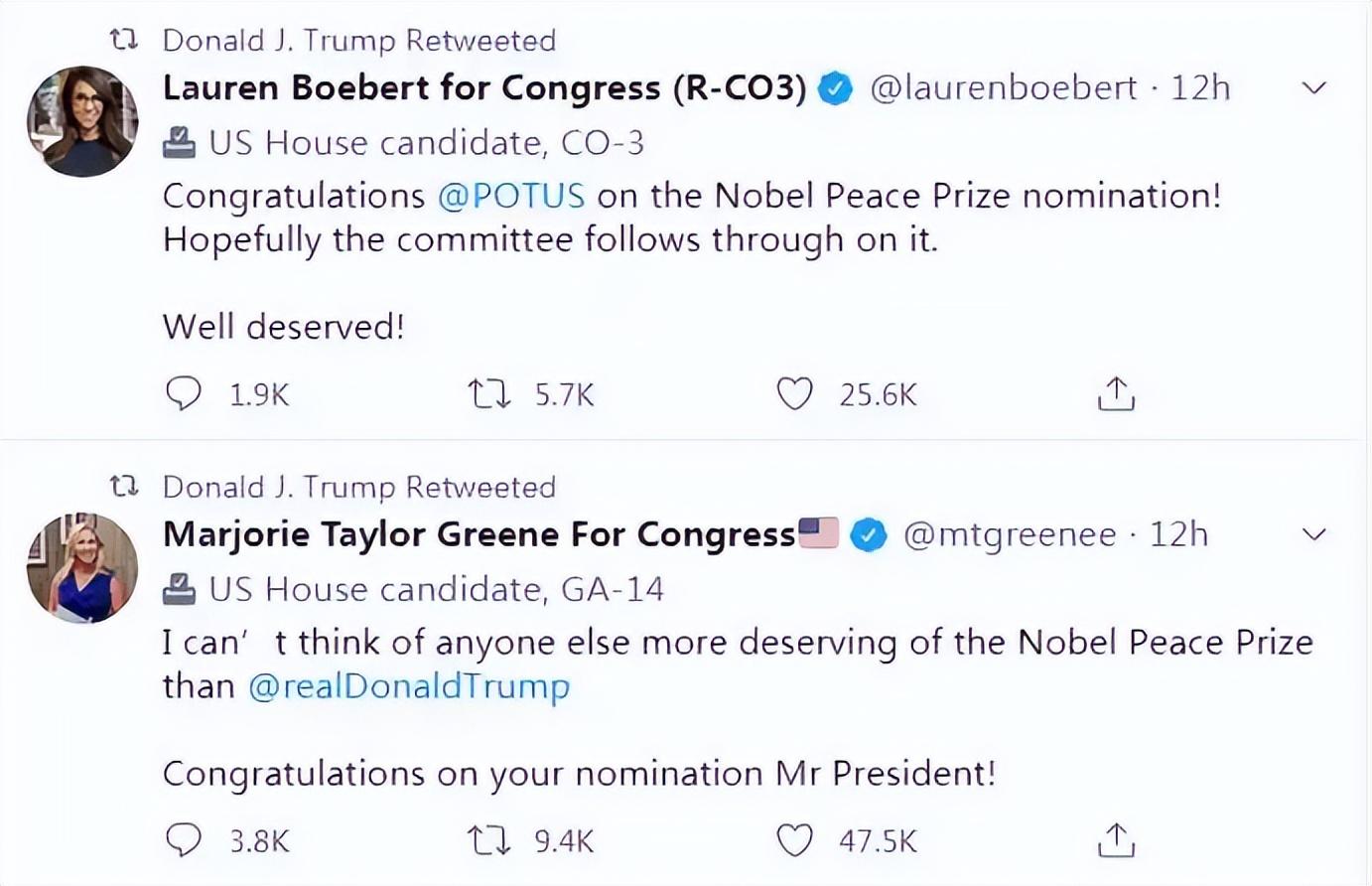1372x886 pixels.
Task: Open more options chevron on Boebert tweet
Action: (1313, 88)
